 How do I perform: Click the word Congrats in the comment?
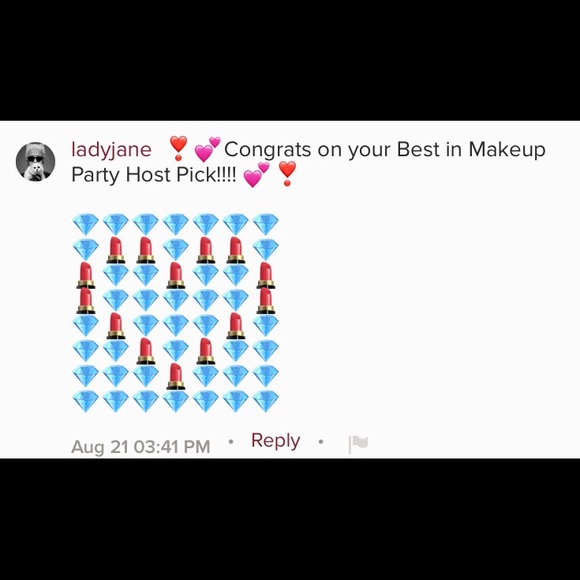(x=267, y=150)
